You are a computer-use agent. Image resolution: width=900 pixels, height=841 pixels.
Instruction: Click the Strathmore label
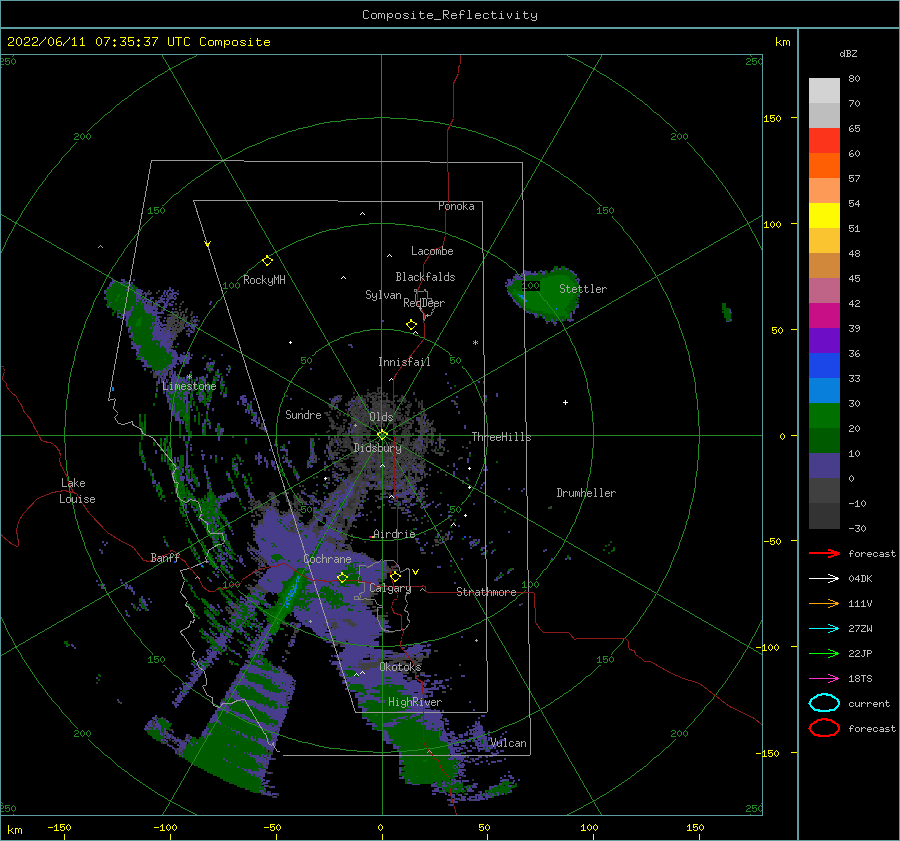(486, 592)
